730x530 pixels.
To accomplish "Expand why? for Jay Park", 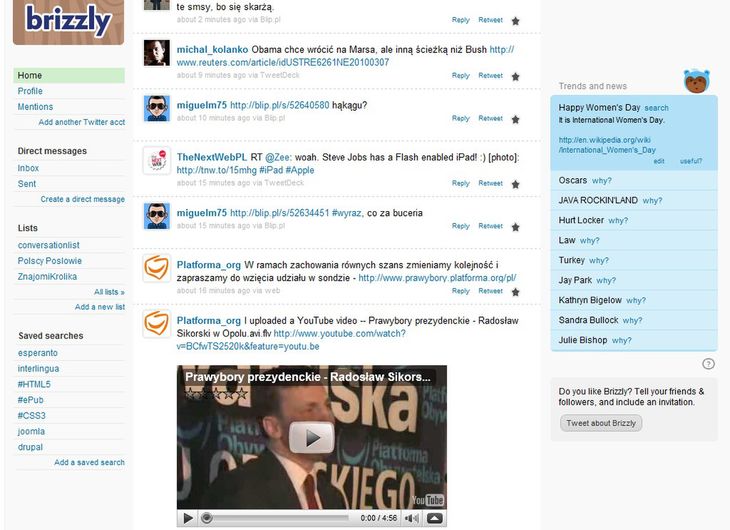I will (606, 281).
